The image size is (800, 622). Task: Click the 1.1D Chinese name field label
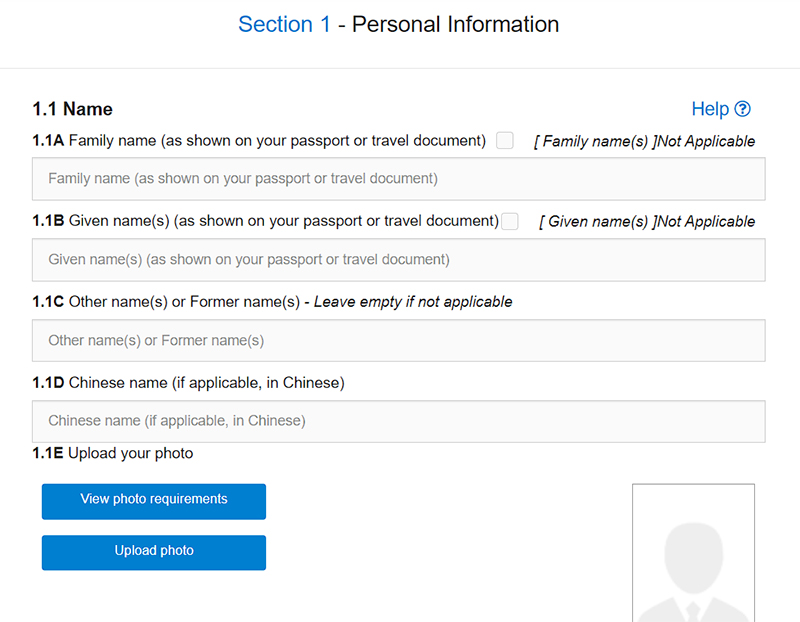[188, 383]
